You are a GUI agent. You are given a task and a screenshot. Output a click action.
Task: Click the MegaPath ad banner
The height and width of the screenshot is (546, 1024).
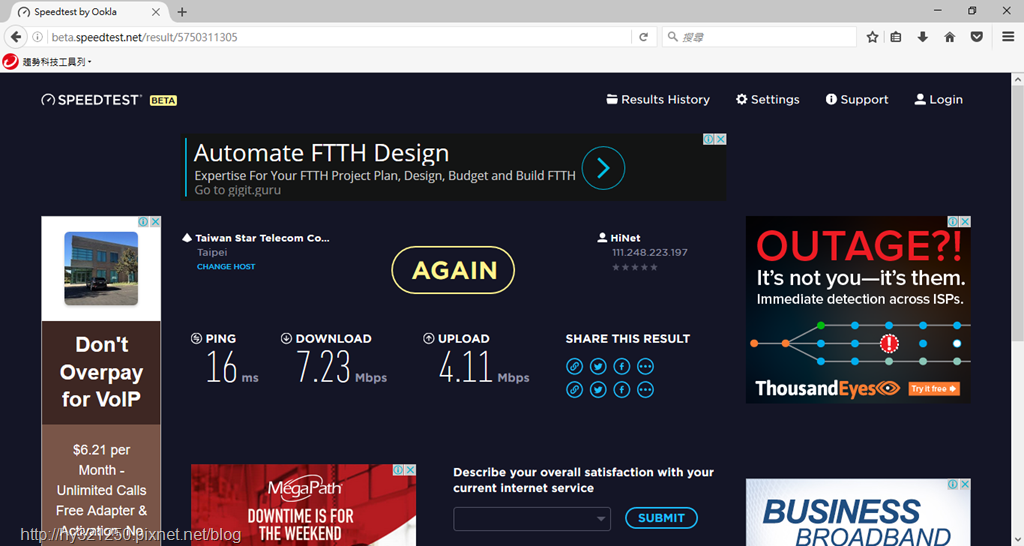303,505
